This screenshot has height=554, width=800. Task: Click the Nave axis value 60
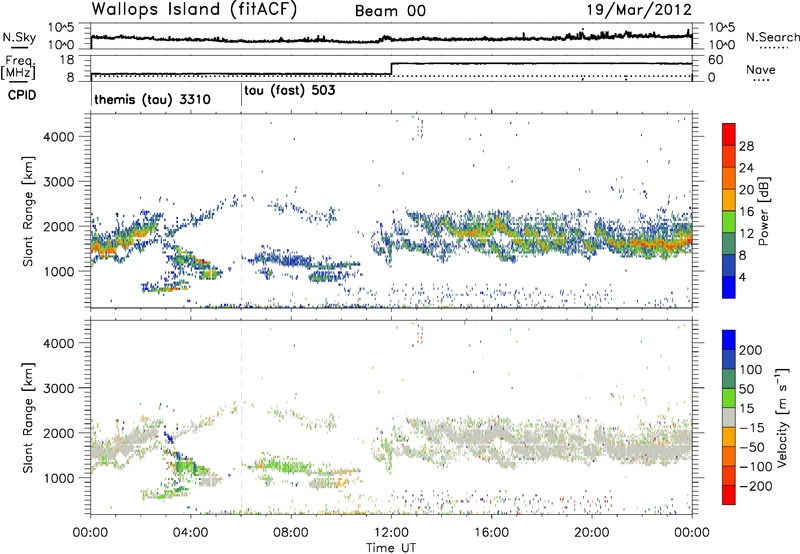tap(716, 60)
